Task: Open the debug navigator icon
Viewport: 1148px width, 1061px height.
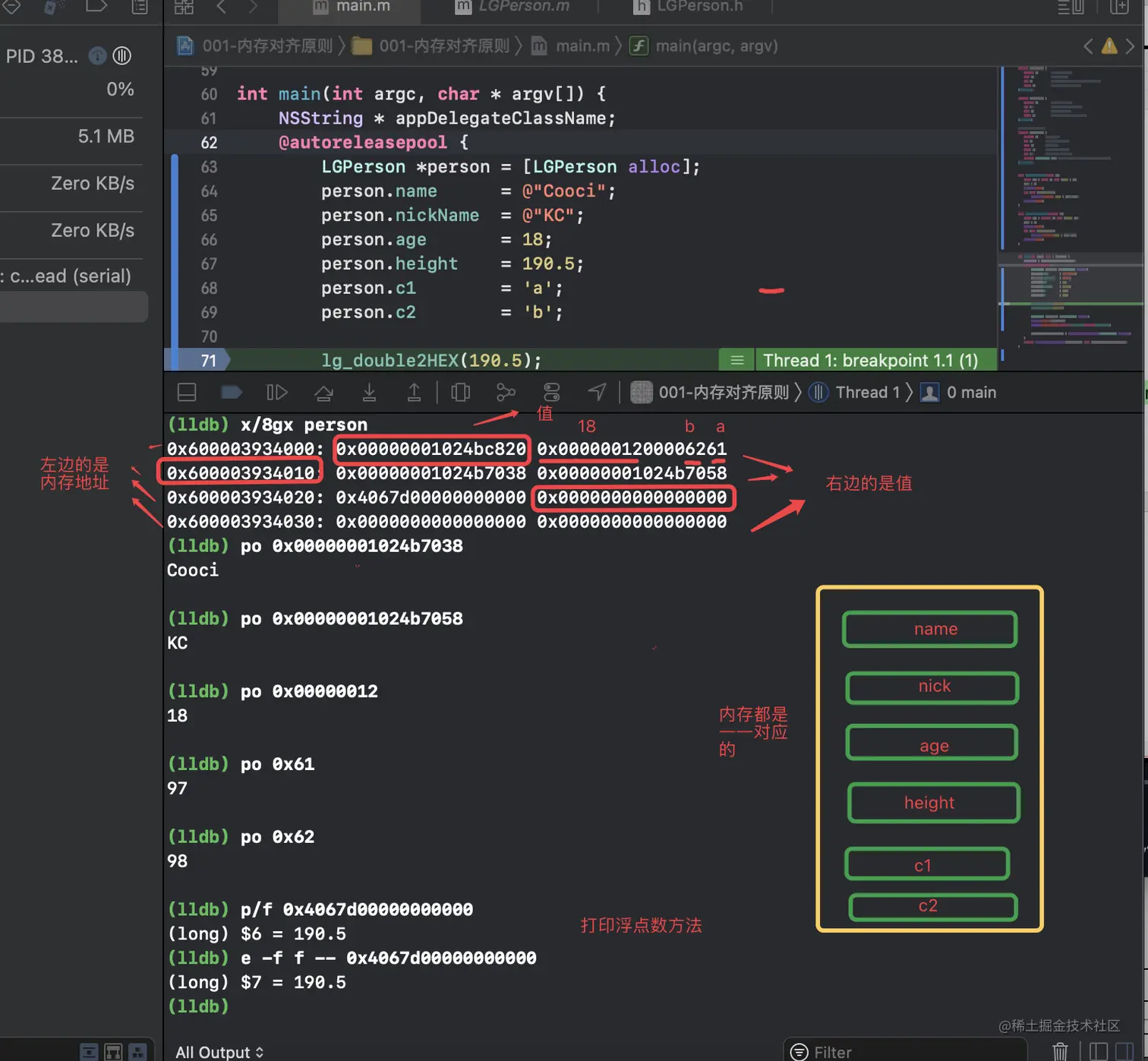Action: 52,7
